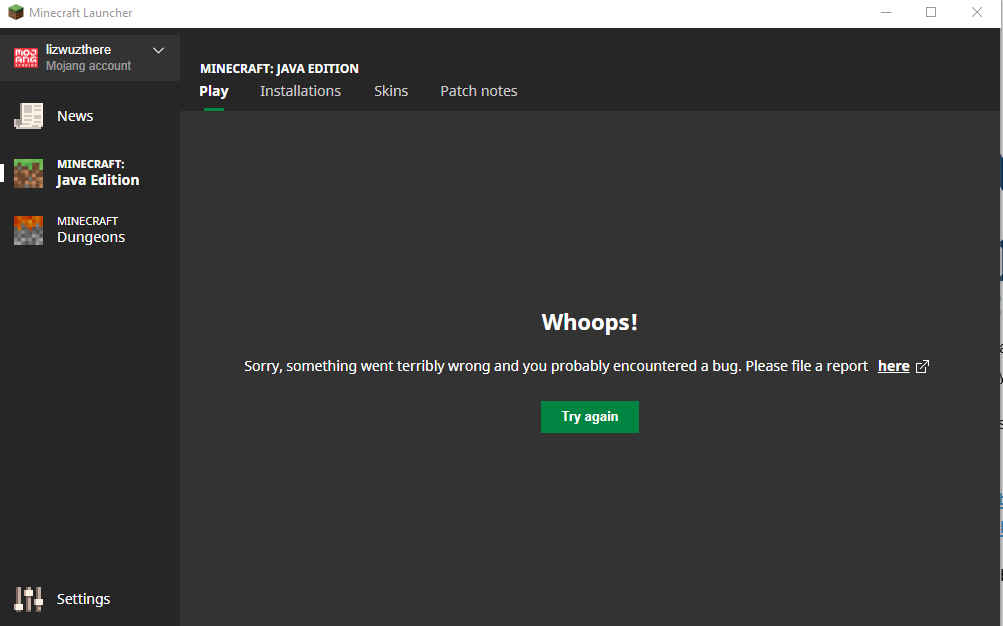Switch to the Installations tab
1003x626 pixels.
(301, 91)
